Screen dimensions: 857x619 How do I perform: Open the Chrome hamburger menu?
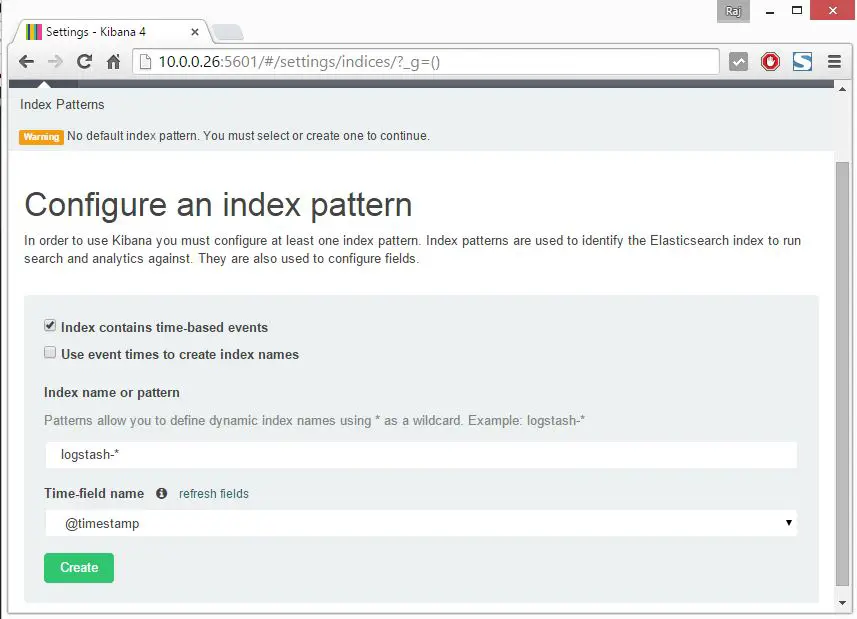pos(835,62)
